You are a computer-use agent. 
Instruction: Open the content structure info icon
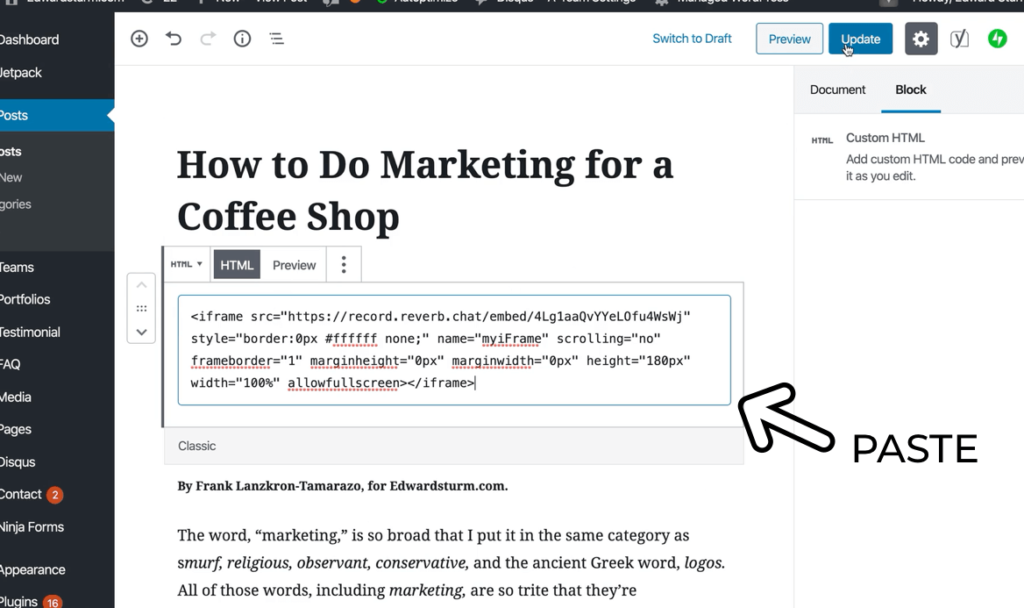coord(240,38)
